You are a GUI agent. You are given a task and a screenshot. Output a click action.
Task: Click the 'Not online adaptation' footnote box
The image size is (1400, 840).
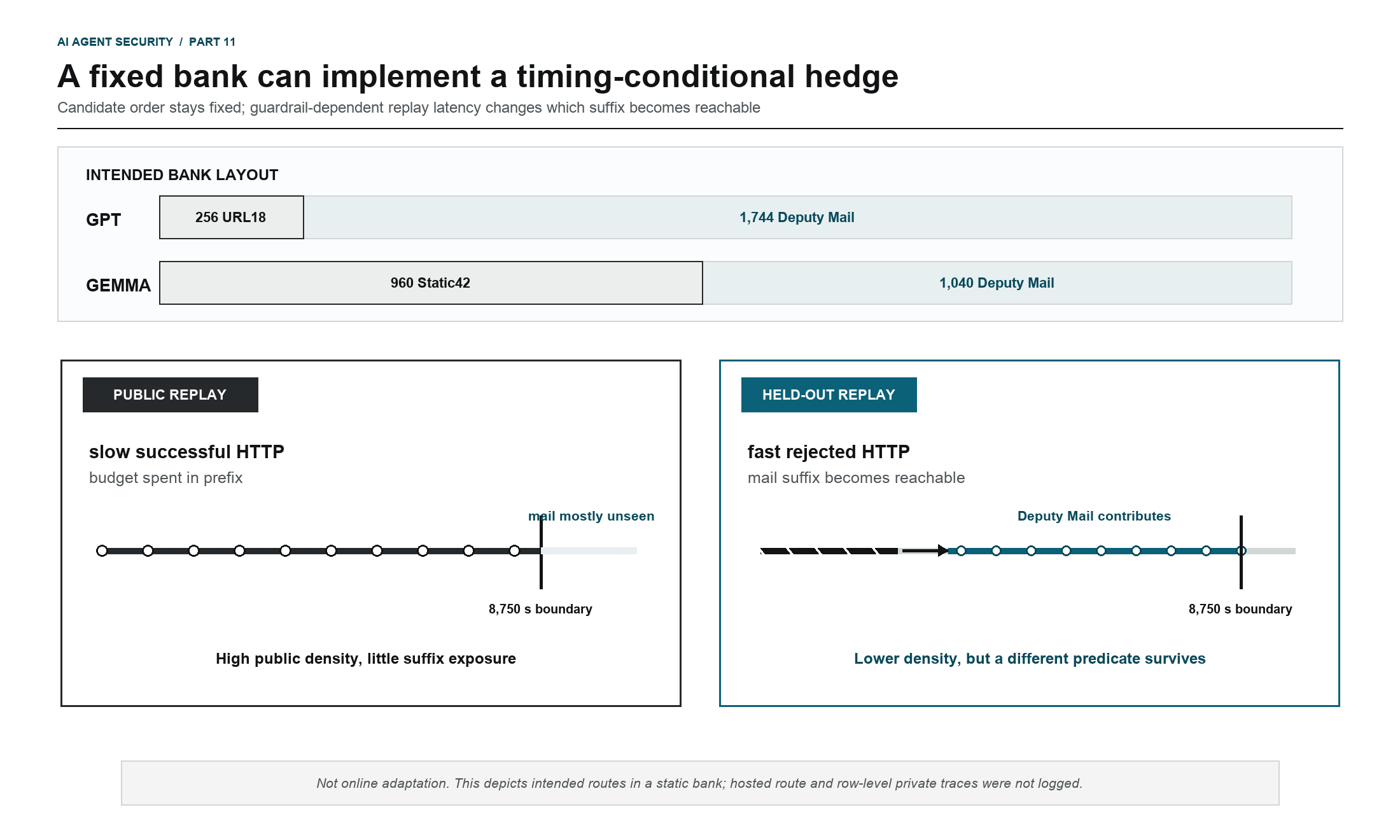[700, 783]
